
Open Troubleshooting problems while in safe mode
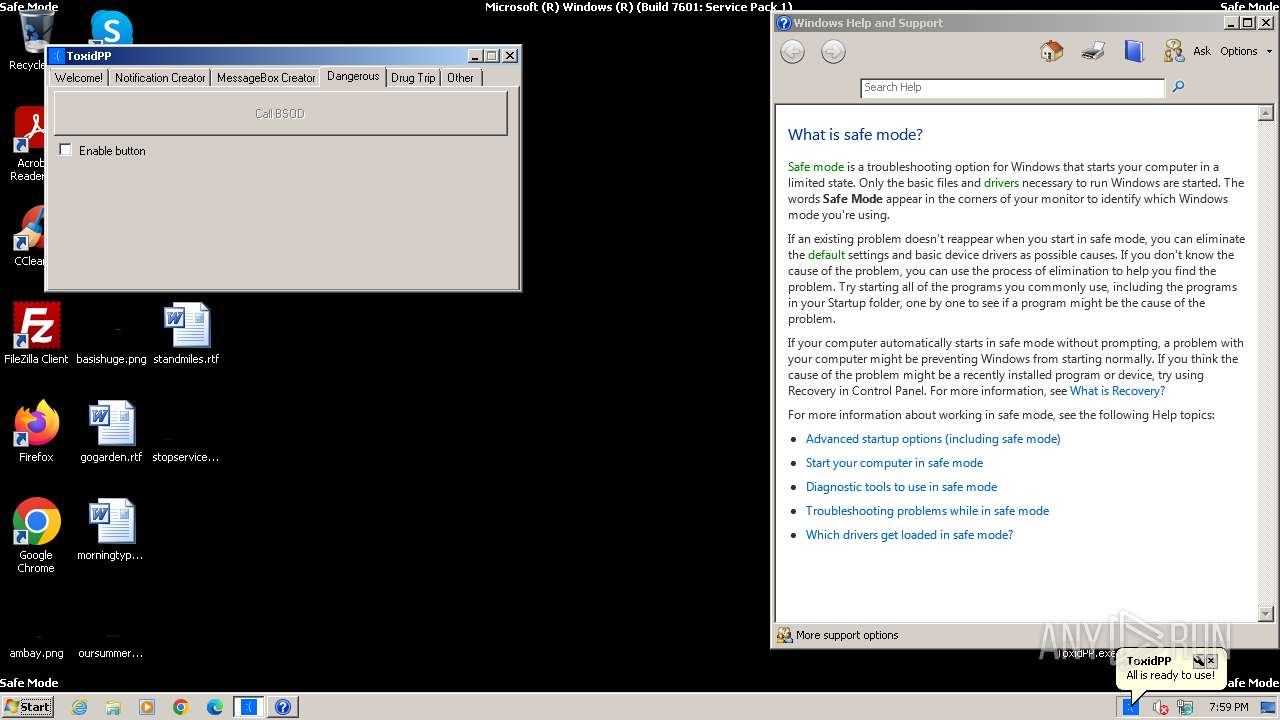(927, 511)
